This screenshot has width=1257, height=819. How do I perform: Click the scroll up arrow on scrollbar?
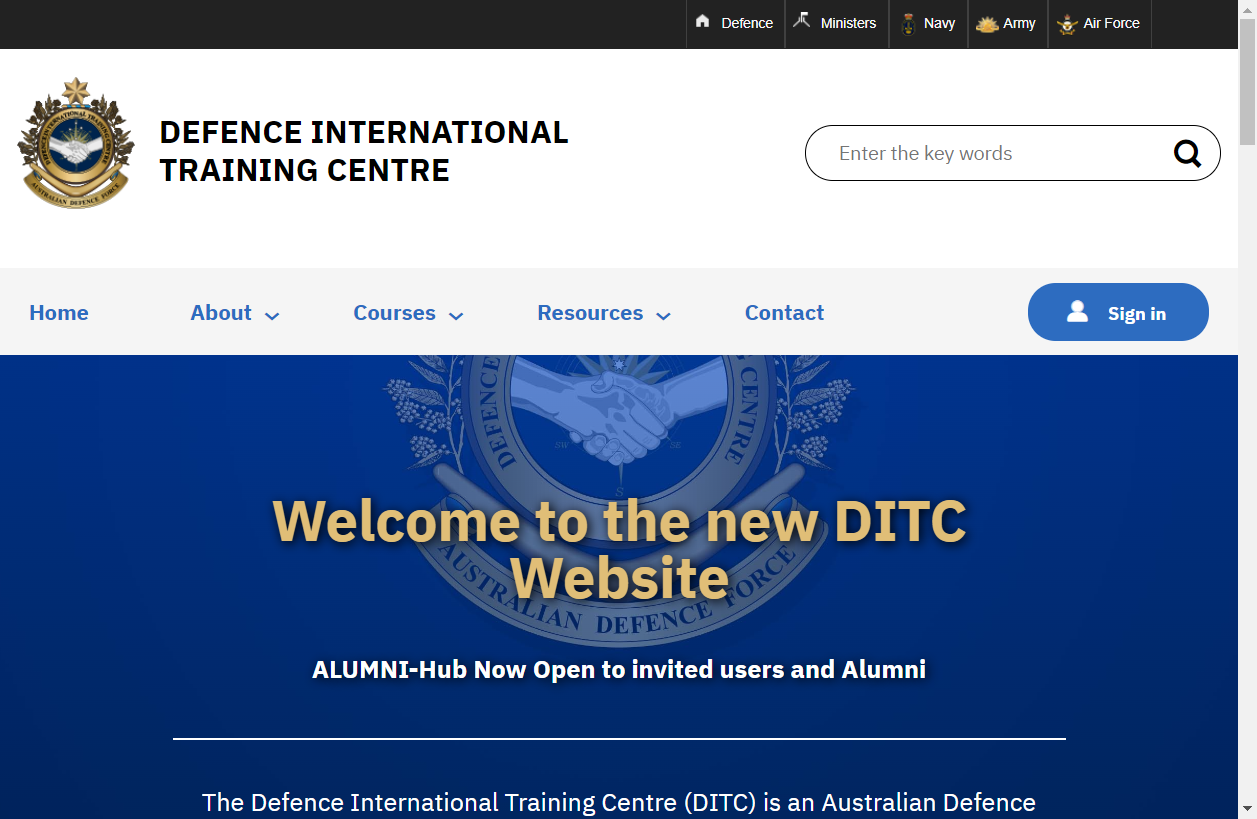click(1247, 10)
